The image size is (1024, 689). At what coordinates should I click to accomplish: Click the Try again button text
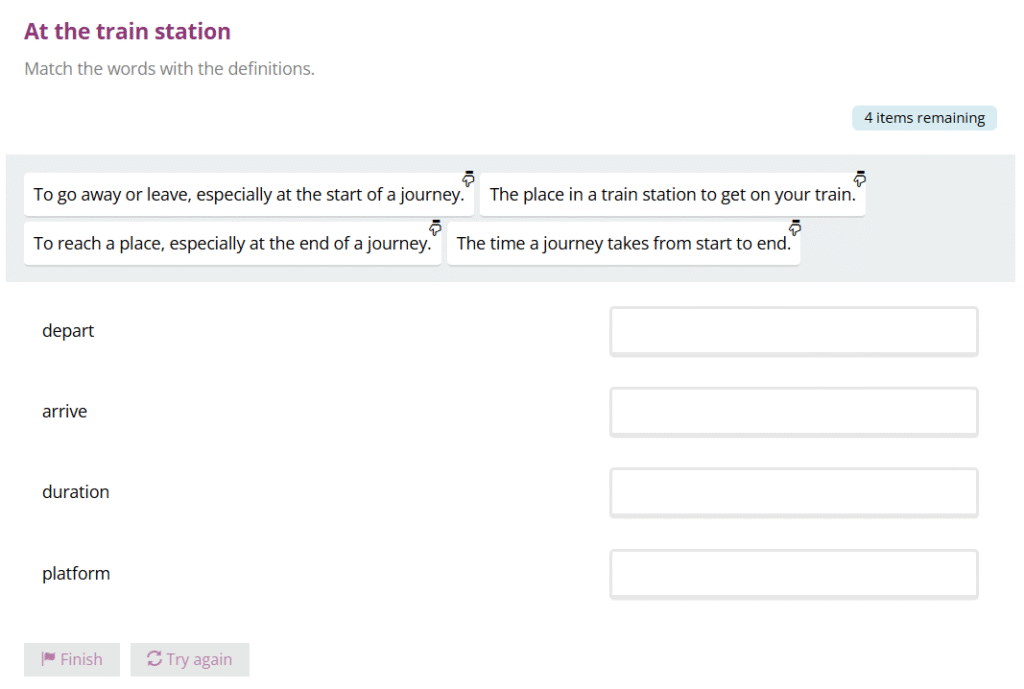(x=199, y=659)
